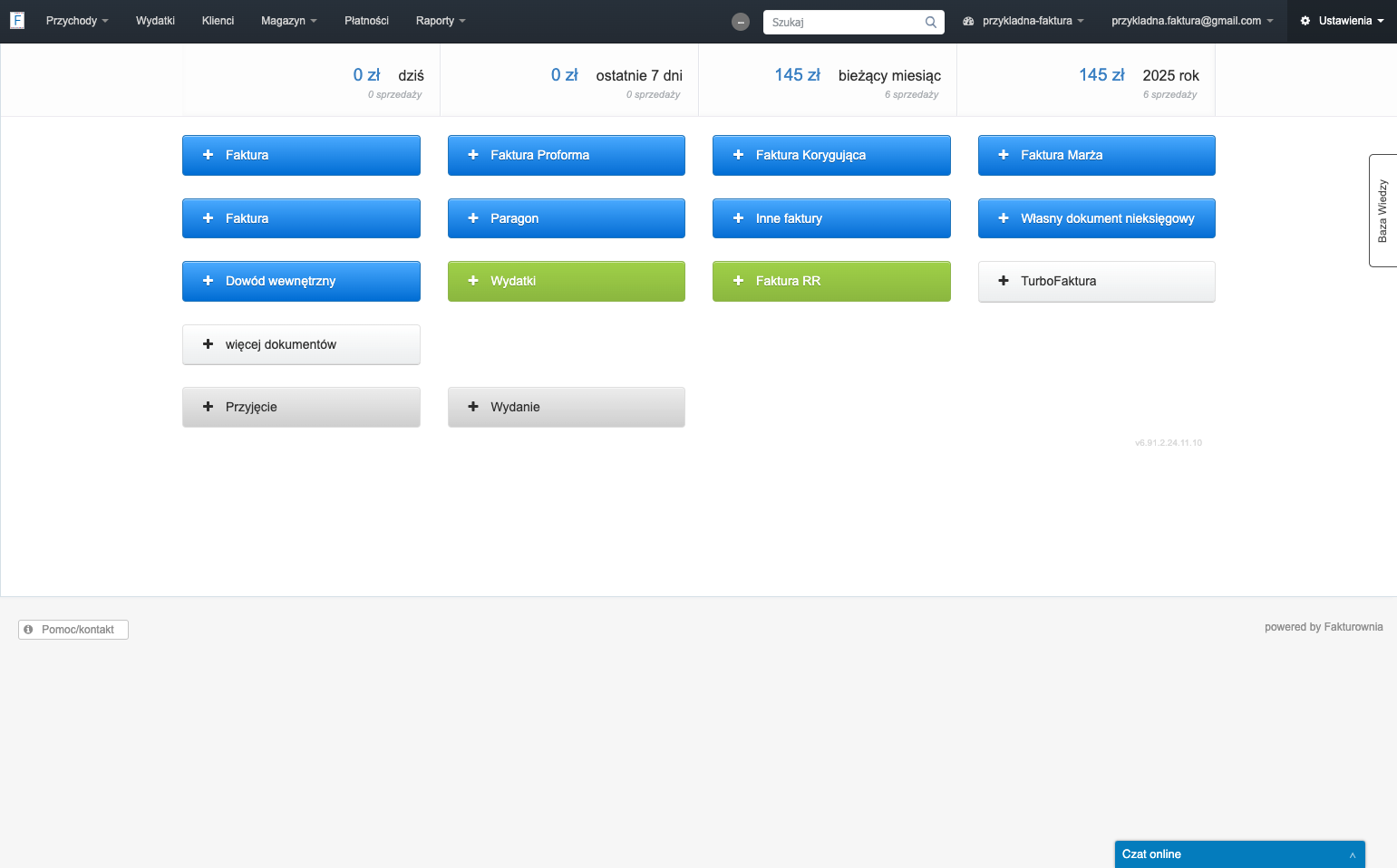This screenshot has width=1397, height=868.
Task: Click plus icon on więcej dokumentów
Action: (208, 344)
